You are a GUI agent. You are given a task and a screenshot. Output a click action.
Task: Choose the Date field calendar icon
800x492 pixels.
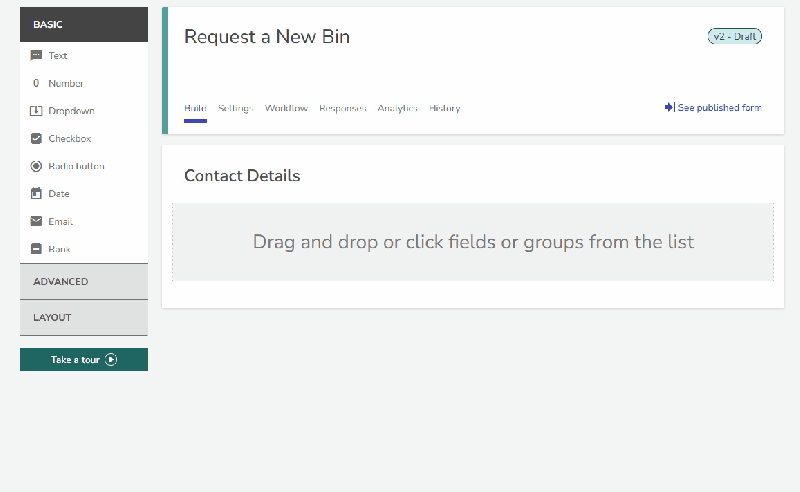(x=36, y=193)
